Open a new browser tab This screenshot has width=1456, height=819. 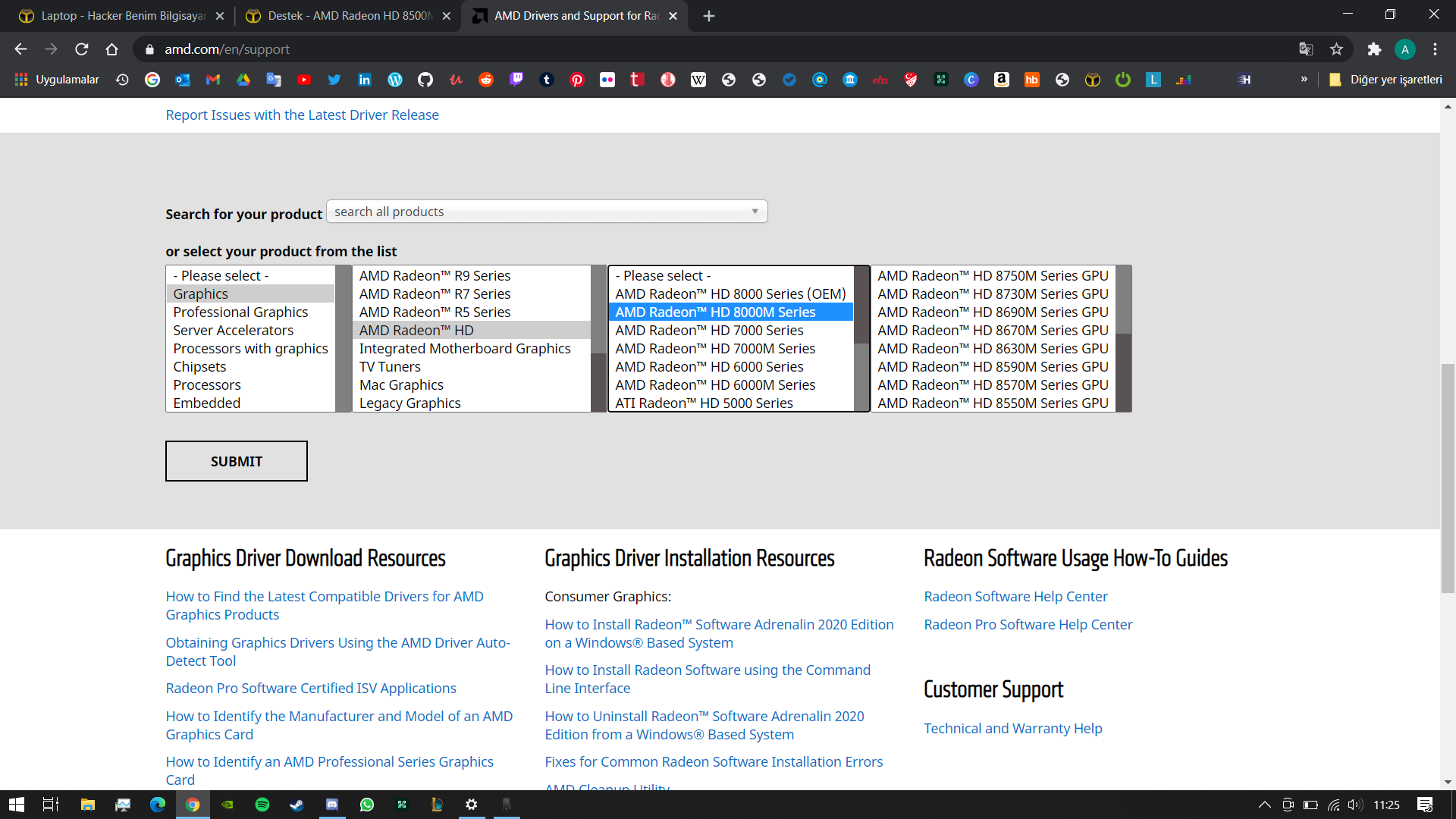tap(709, 16)
